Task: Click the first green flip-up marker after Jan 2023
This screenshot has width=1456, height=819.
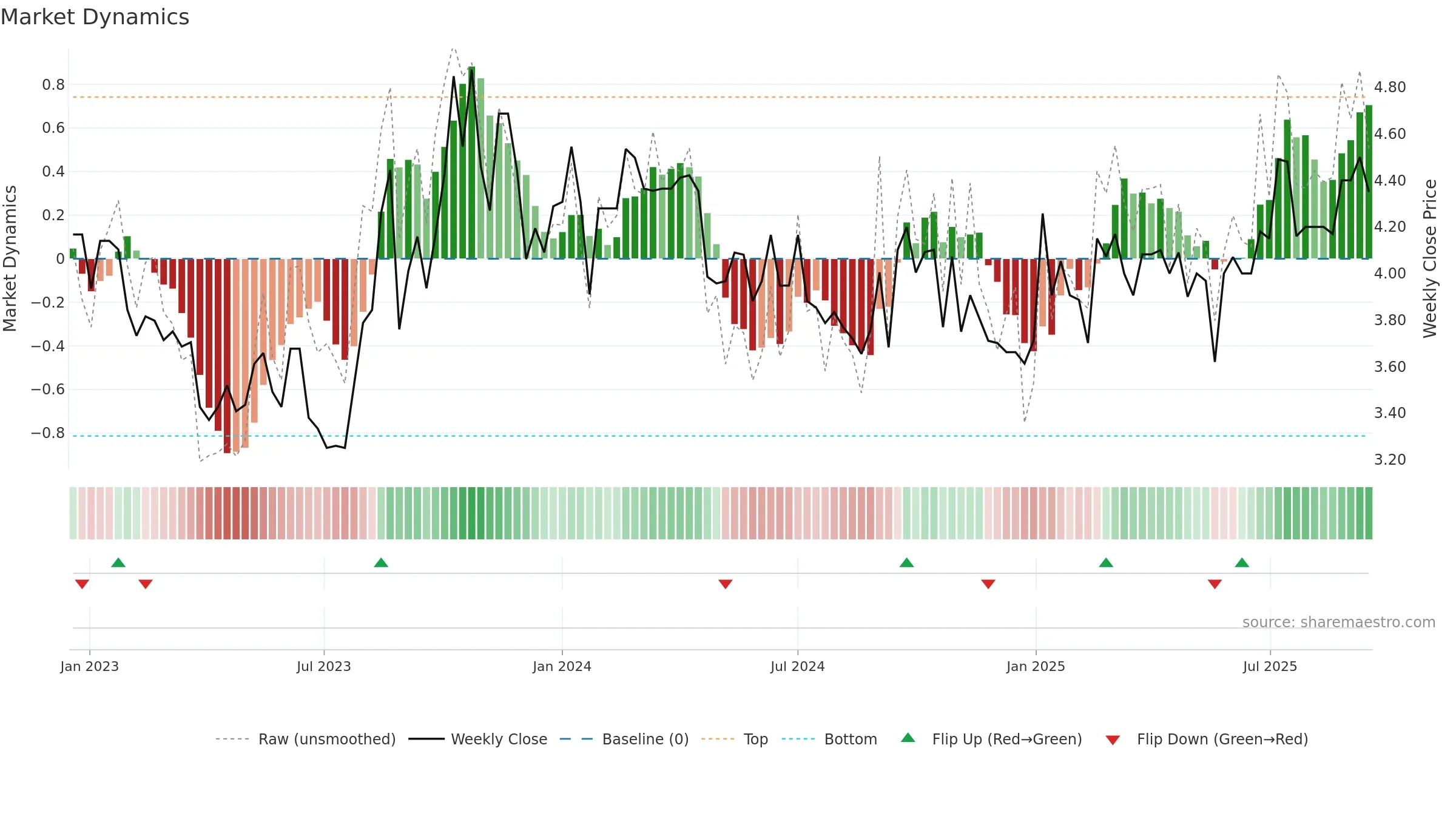Action: coord(118,562)
